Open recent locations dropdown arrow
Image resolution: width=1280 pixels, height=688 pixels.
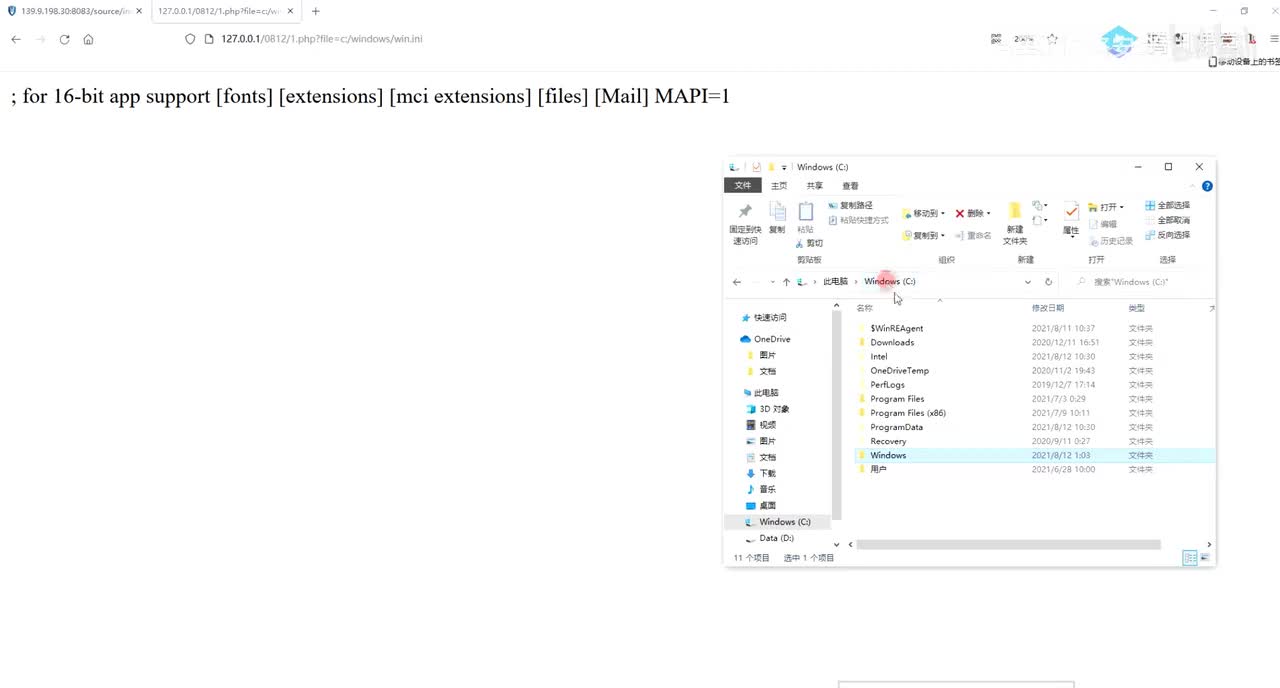[x=772, y=282]
